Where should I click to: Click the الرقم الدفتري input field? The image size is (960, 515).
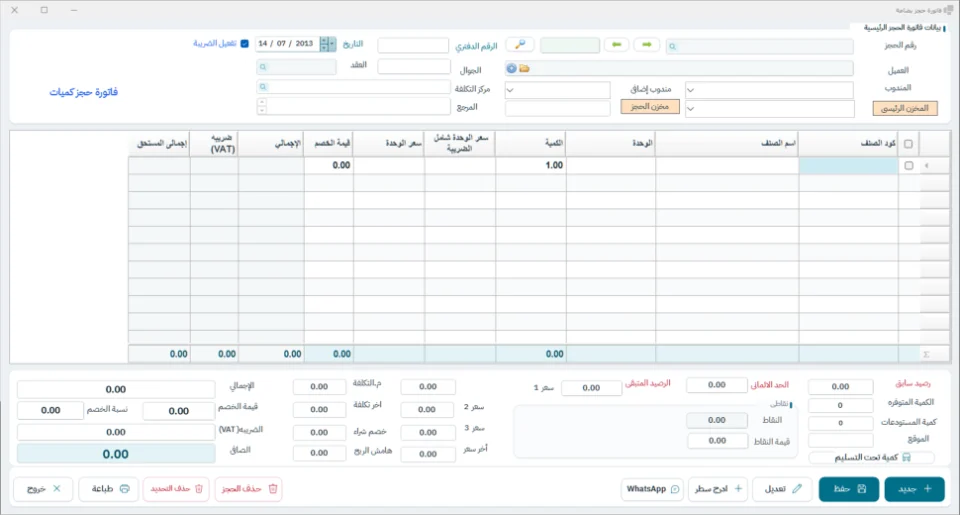tap(413, 45)
